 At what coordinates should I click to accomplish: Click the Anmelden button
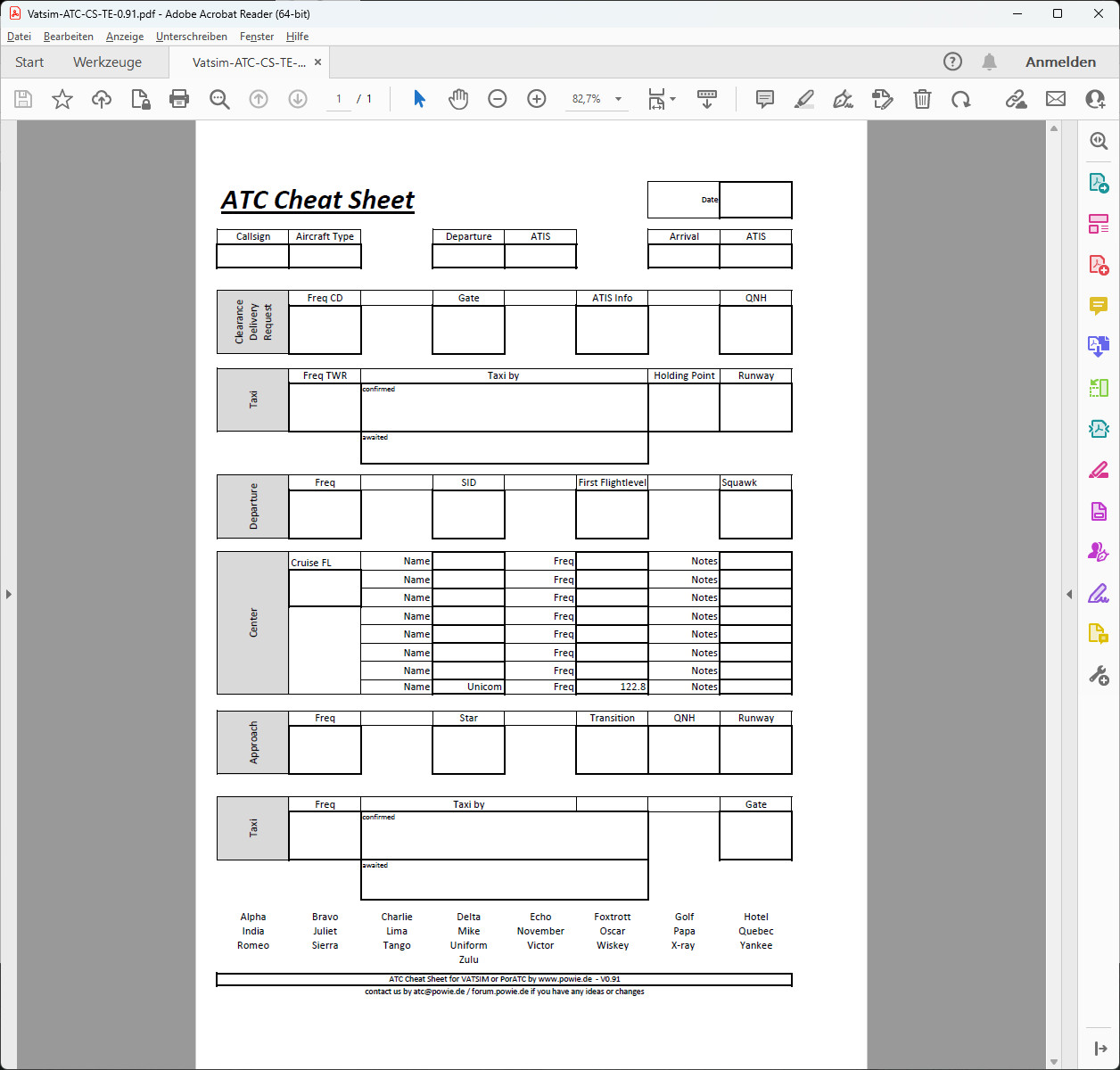coord(1061,62)
